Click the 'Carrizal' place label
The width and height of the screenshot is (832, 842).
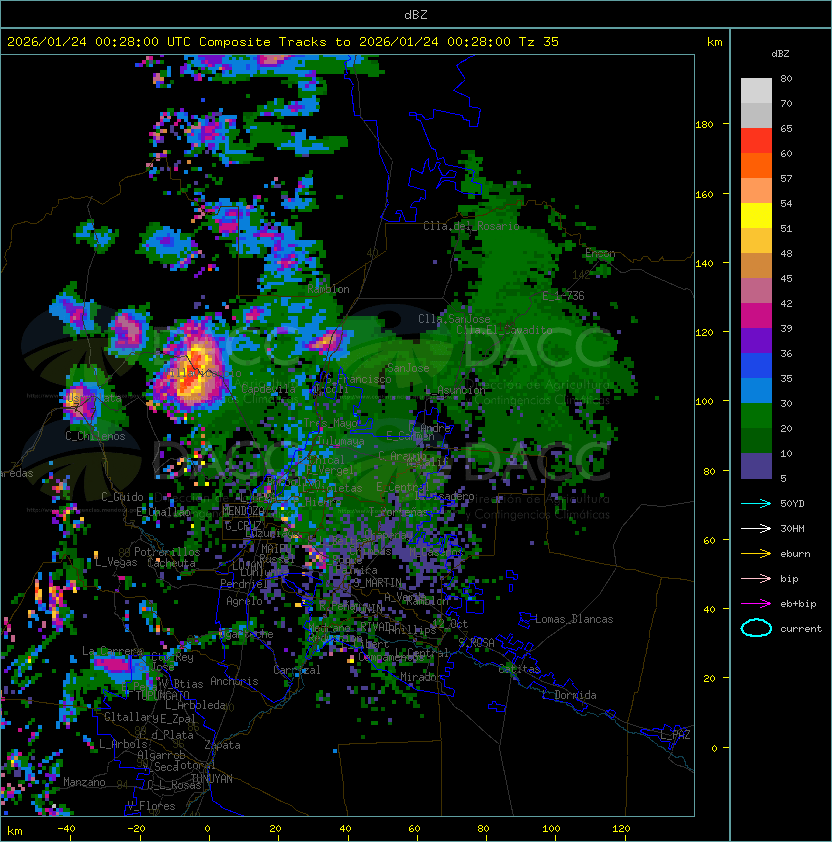297,670
